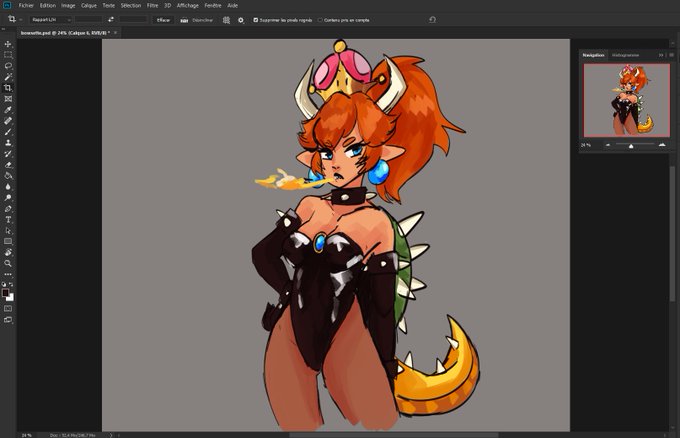Swap crop width and height values
Image resolution: width=680 pixels, height=438 pixels.
tap(111, 20)
